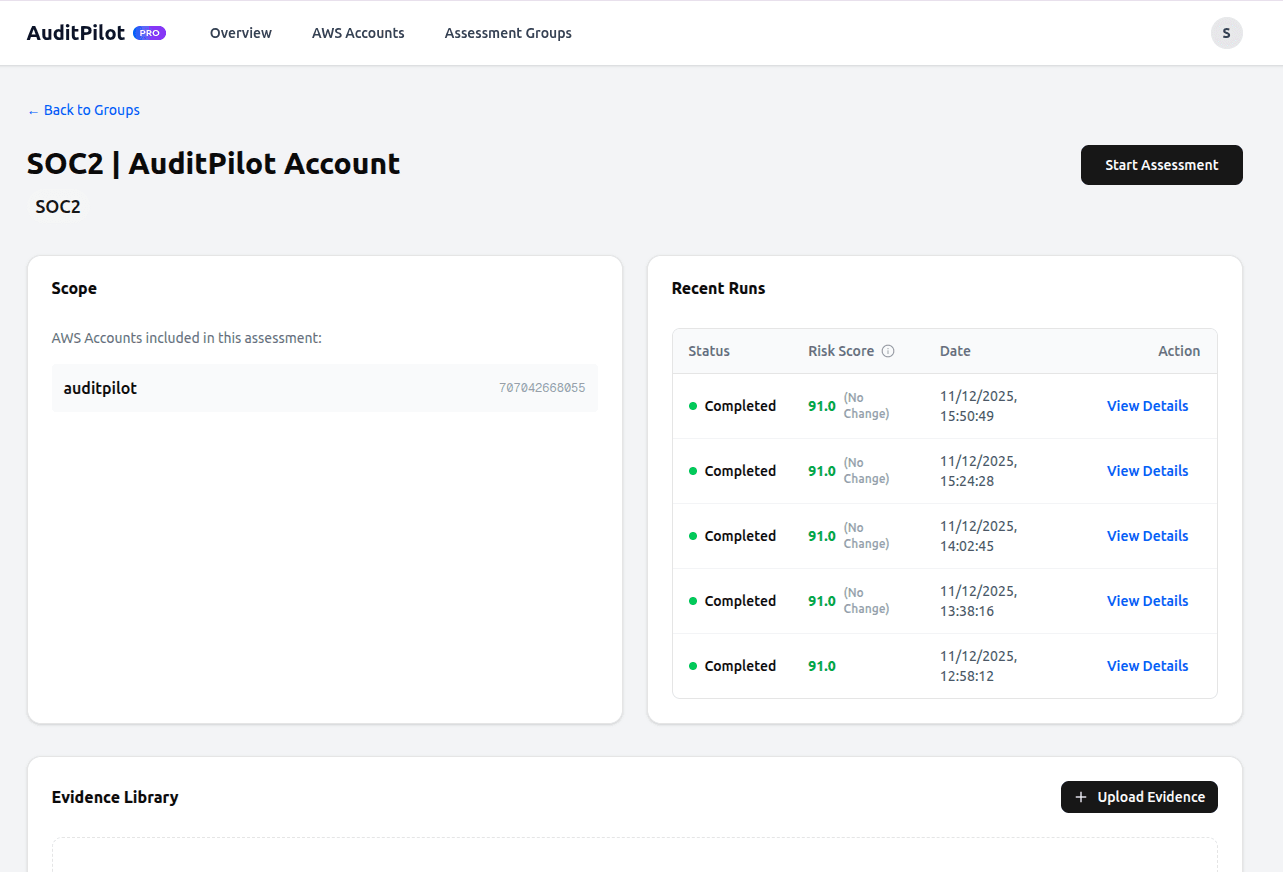The height and width of the screenshot is (872, 1283).
Task: Click the Evidence Library heading
Action: (x=115, y=797)
